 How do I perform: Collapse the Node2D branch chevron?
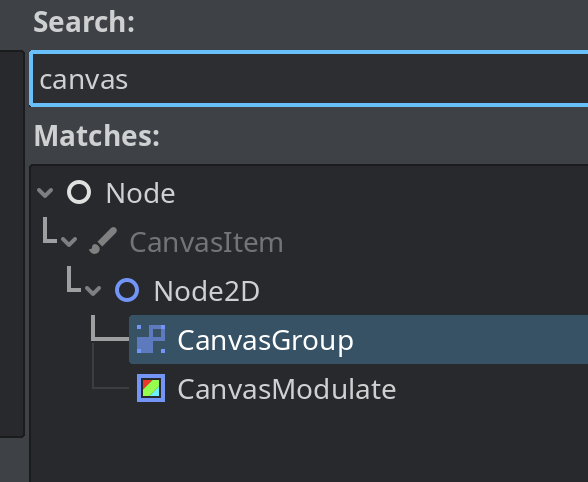tap(93, 290)
